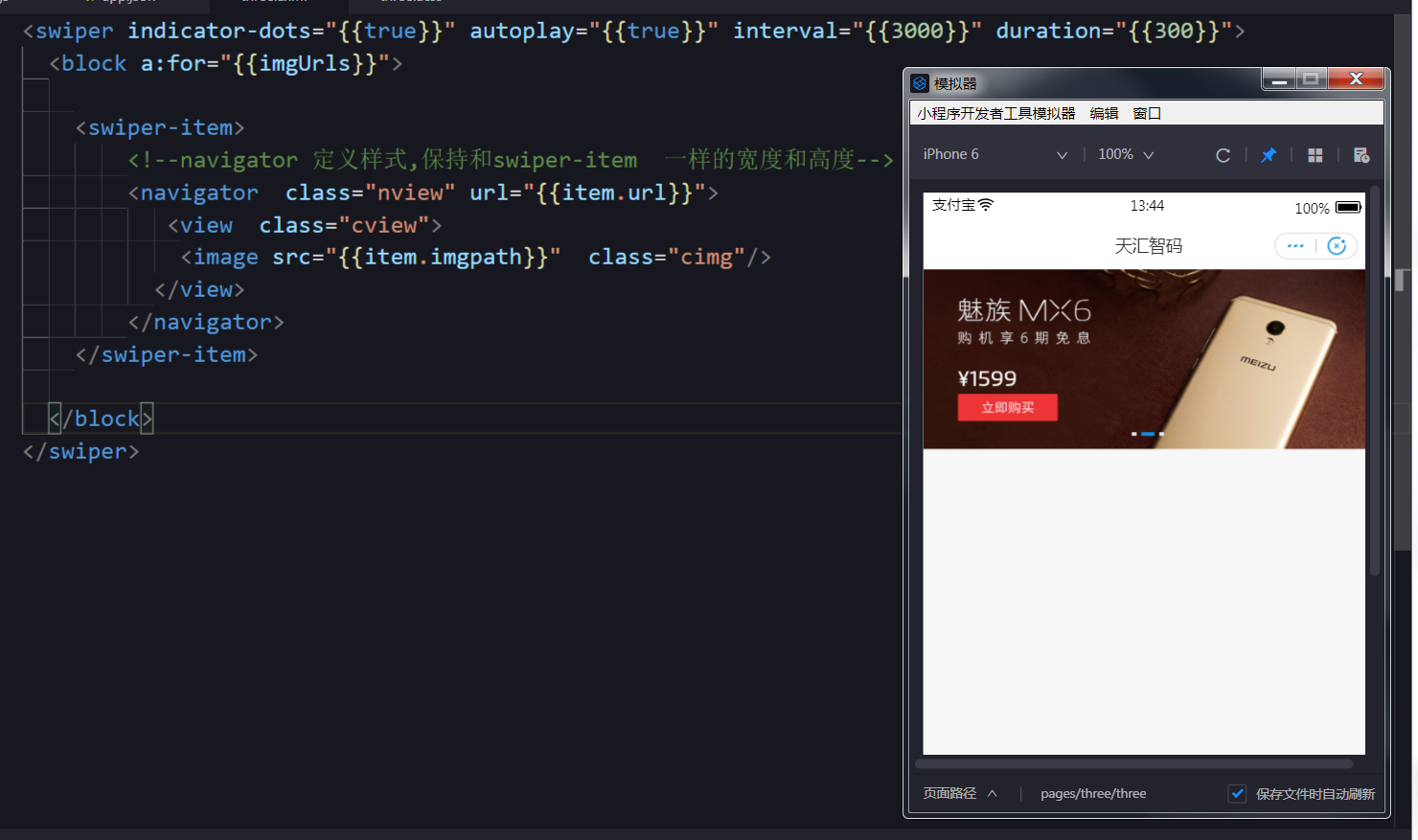Tap the red 立即购买 button on banner
Viewport: 1418px width, 840px height.
[x=1008, y=408]
